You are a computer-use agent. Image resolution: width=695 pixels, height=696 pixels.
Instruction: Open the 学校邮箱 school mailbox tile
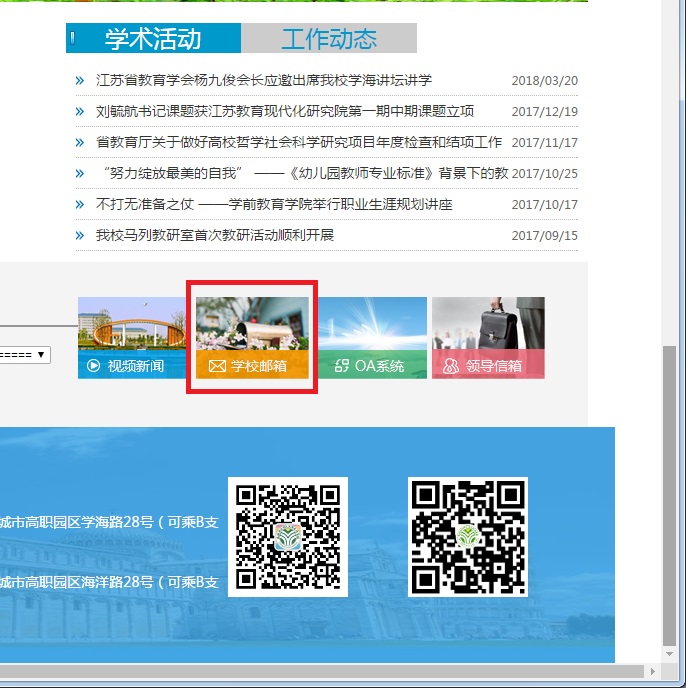point(252,338)
